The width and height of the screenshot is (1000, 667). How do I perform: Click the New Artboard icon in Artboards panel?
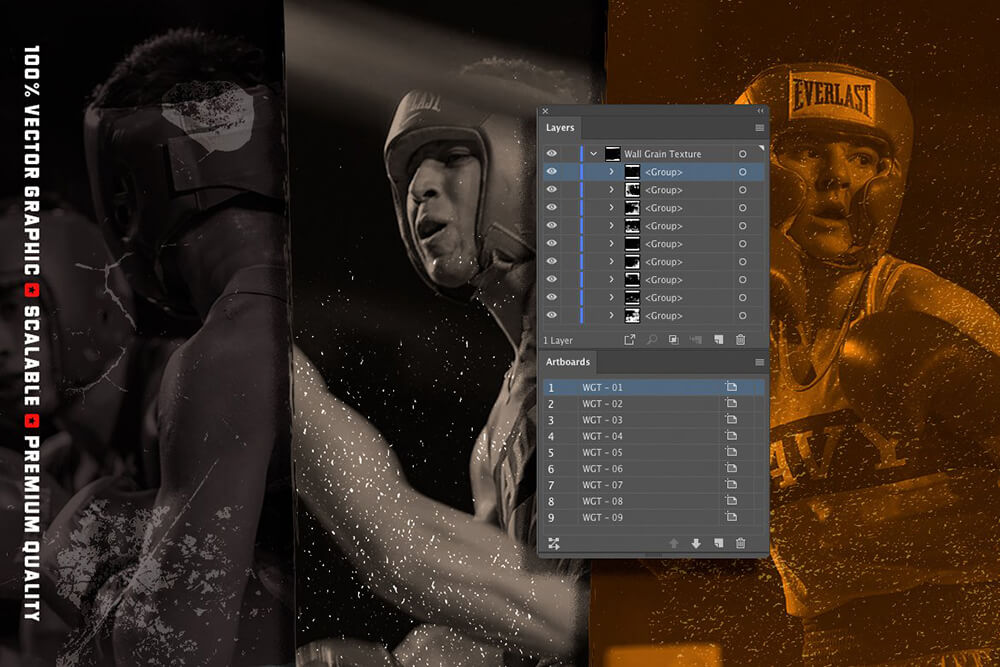(x=718, y=543)
